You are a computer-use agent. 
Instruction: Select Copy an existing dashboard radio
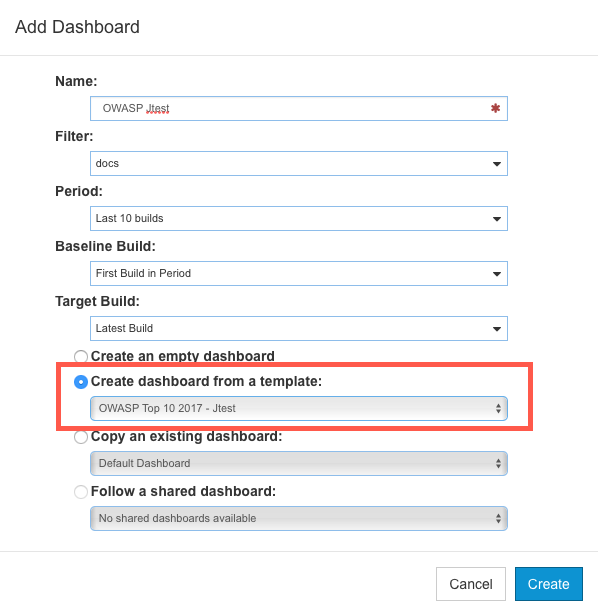click(81, 437)
